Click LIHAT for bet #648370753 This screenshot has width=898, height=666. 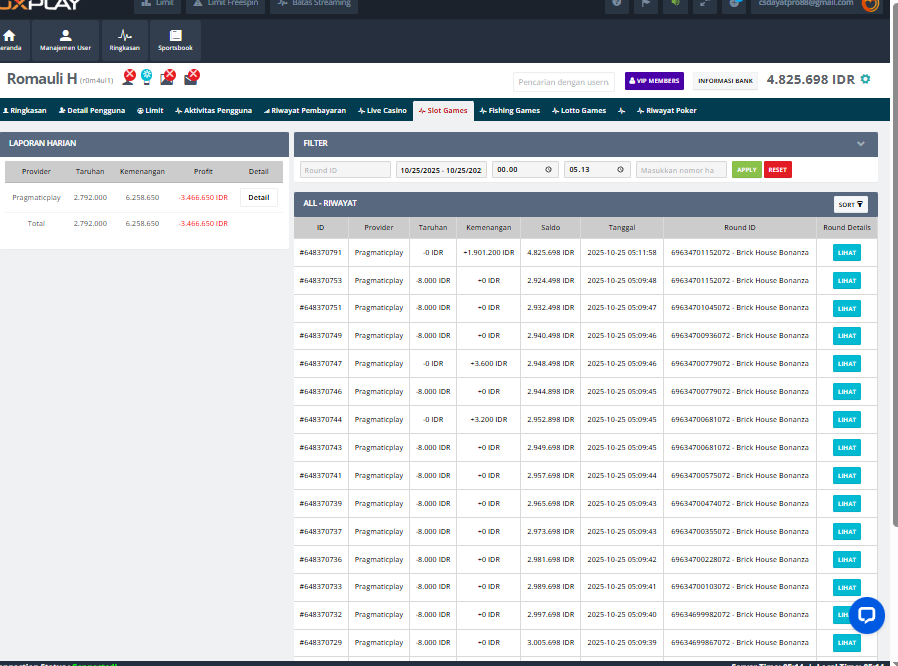[x=846, y=281]
